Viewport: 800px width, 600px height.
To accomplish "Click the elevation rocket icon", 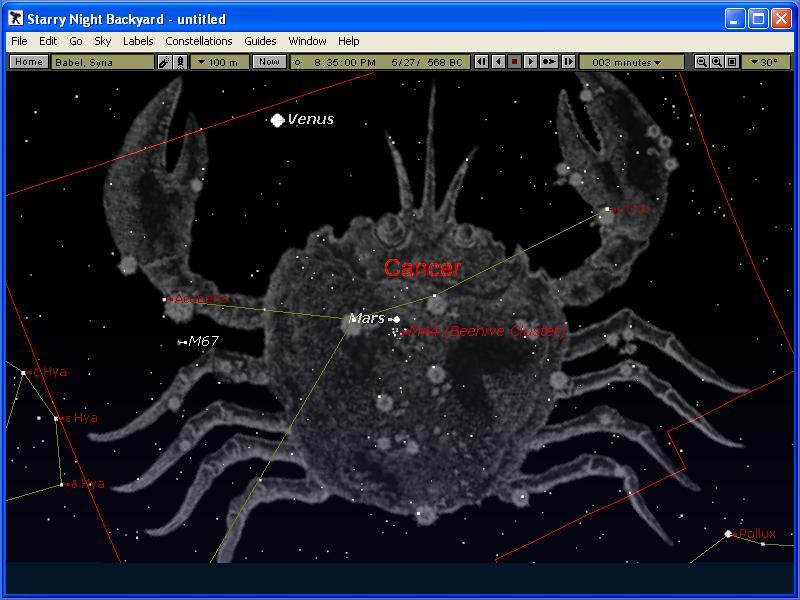I will tap(180, 62).
